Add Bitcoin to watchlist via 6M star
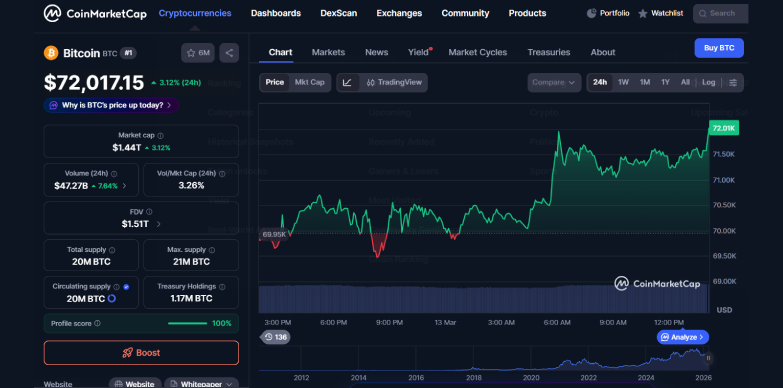 tap(198, 53)
